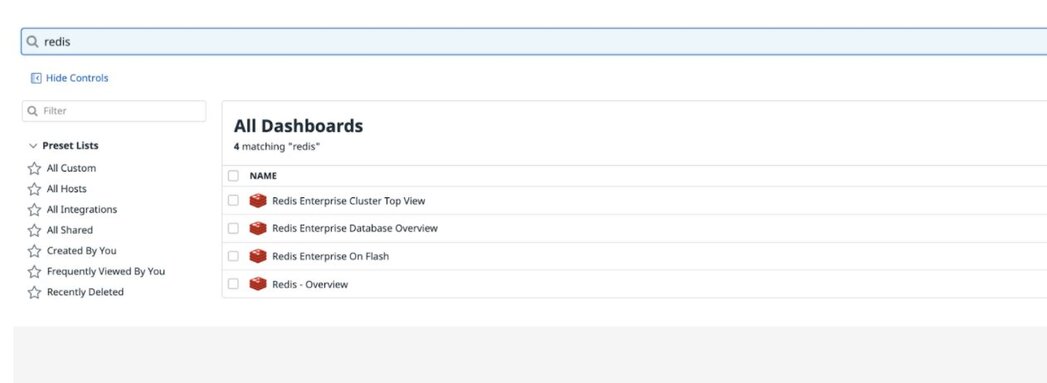Click the Hide Controls collapse icon

(x=36, y=78)
